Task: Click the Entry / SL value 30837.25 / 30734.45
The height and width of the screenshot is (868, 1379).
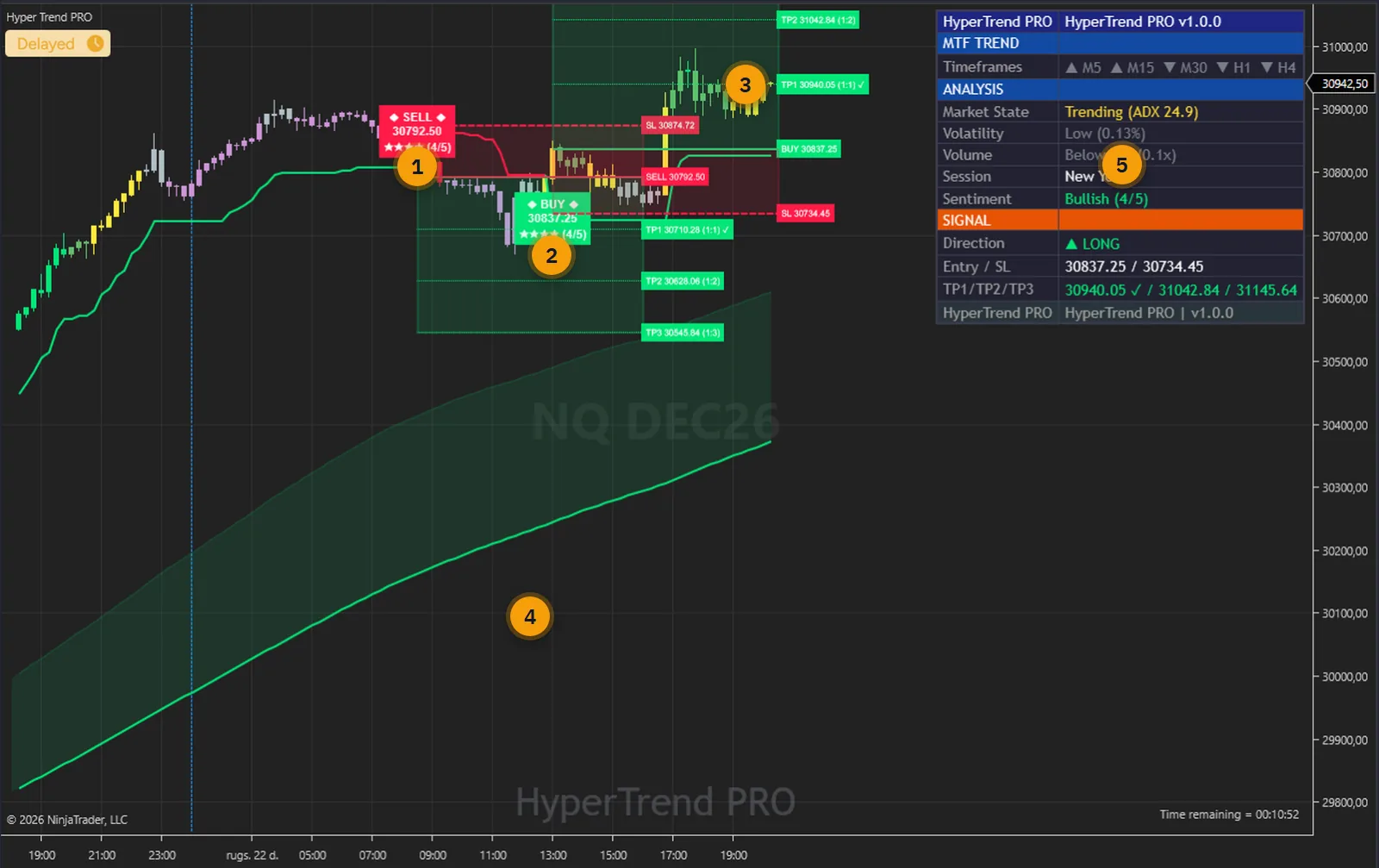Action: click(1134, 267)
